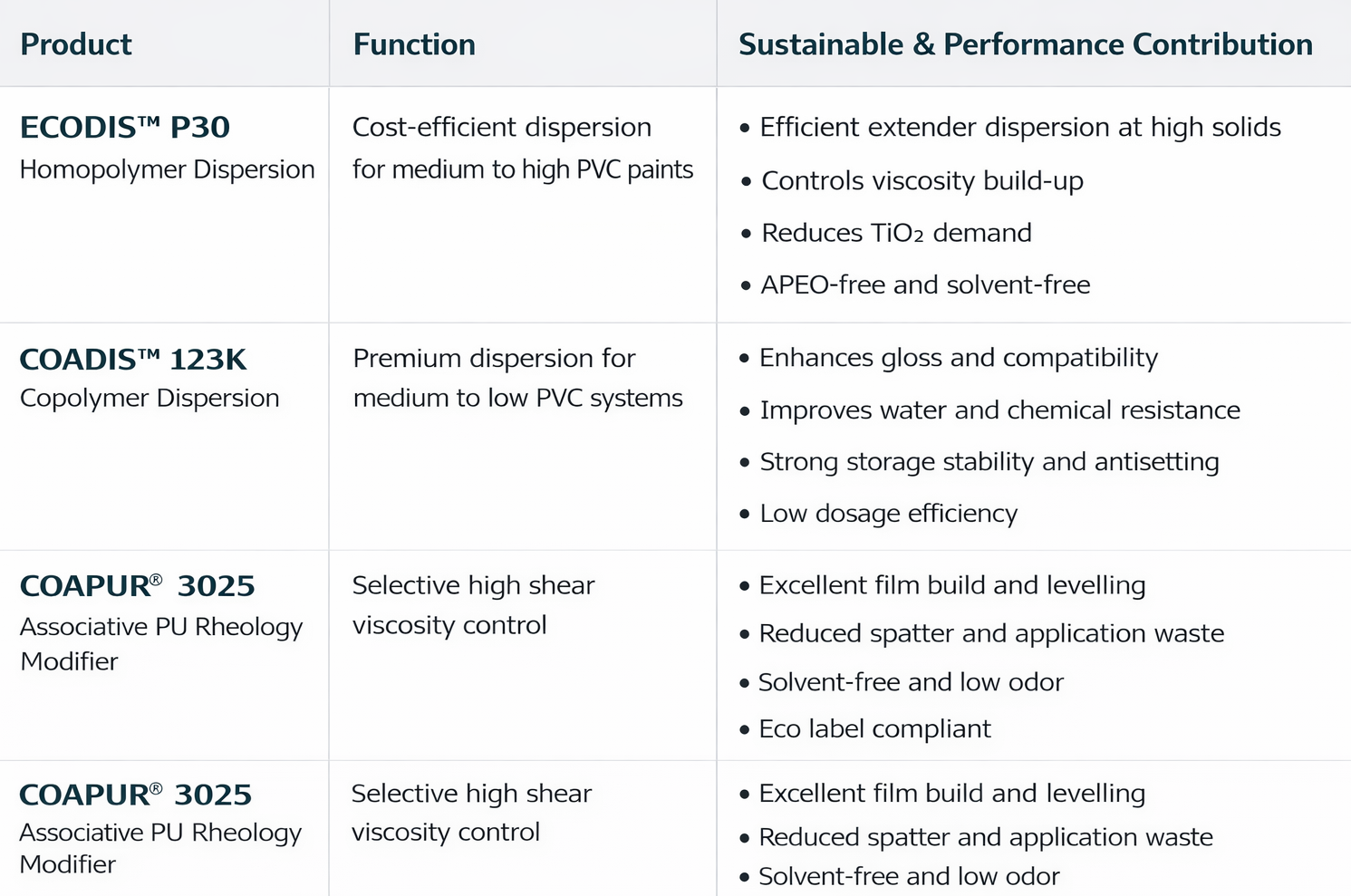Select the Sustainable & Performance Contribution header

point(1025,44)
